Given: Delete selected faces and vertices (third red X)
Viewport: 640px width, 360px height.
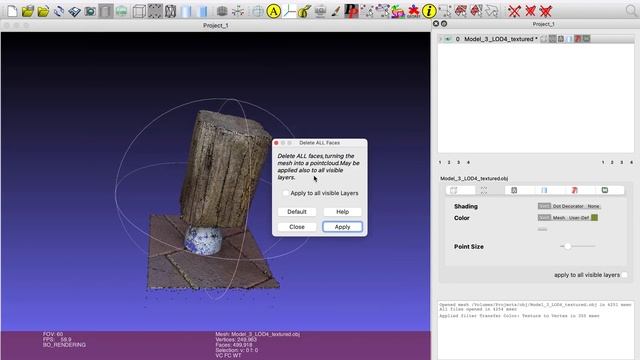Looking at the screenshot, I should 546,11.
